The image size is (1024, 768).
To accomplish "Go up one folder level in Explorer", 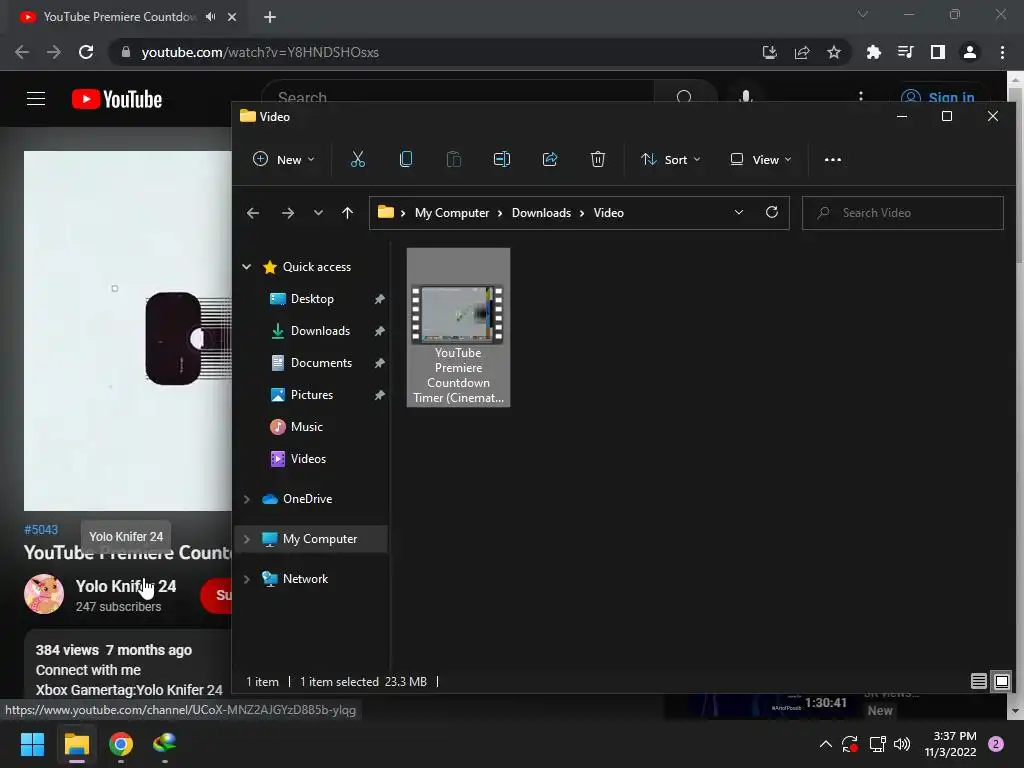I will (347, 213).
